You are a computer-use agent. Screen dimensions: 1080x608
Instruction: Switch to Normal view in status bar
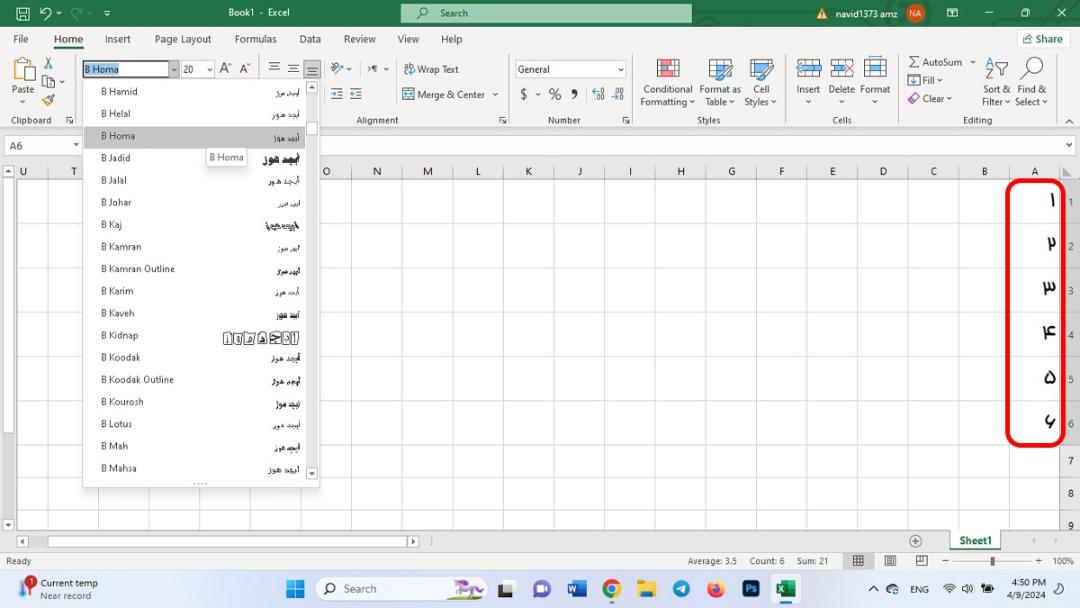(x=858, y=560)
